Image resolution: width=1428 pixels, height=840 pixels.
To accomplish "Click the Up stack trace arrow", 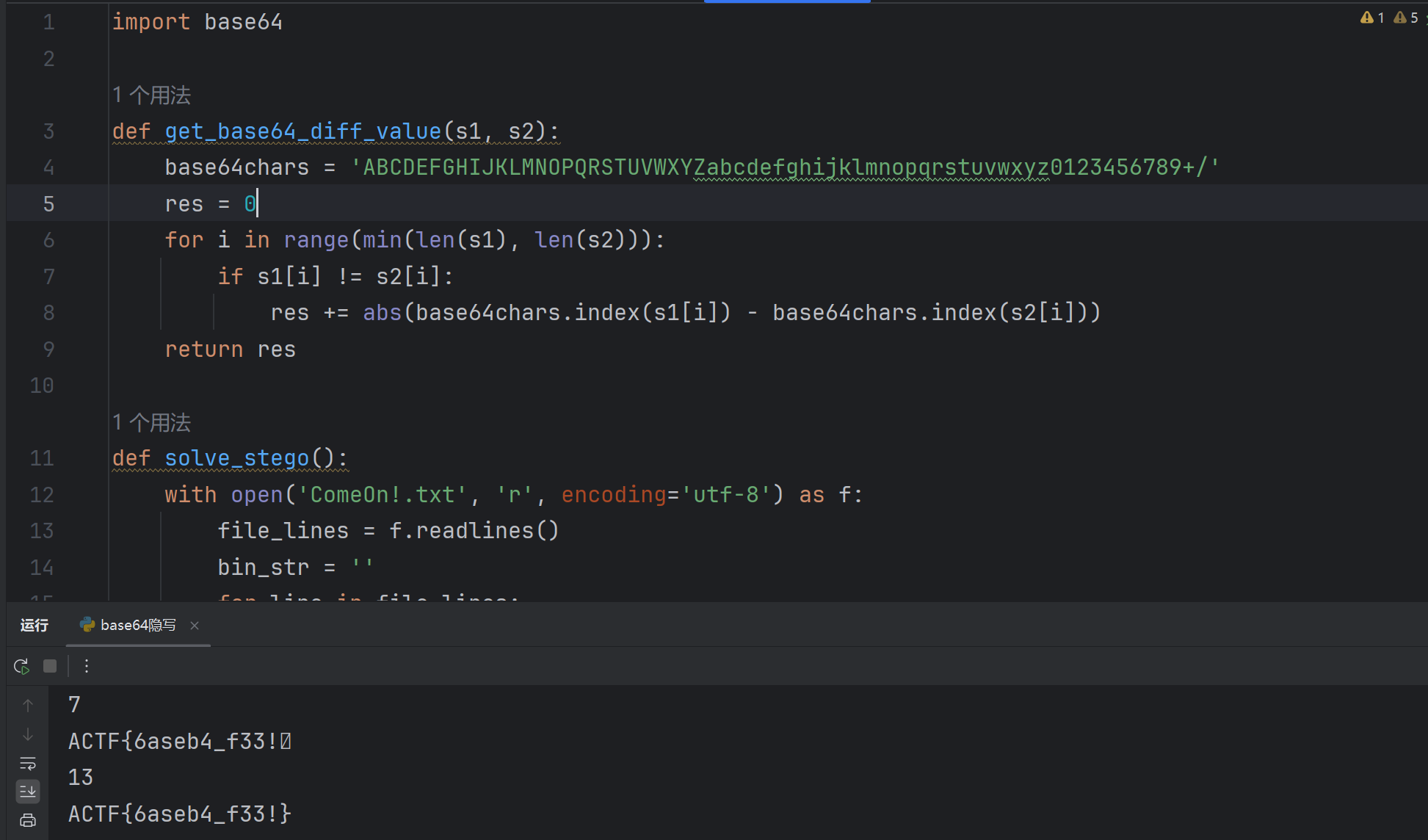I will coord(28,706).
